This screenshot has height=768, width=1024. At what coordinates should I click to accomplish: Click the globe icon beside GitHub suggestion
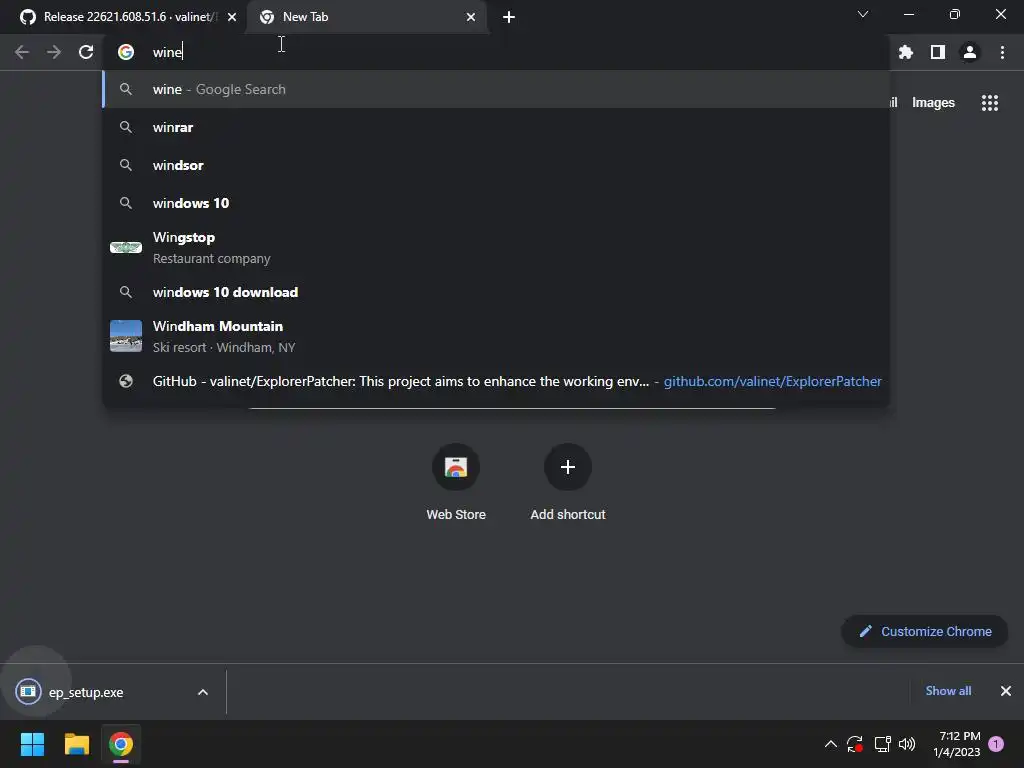click(x=126, y=381)
